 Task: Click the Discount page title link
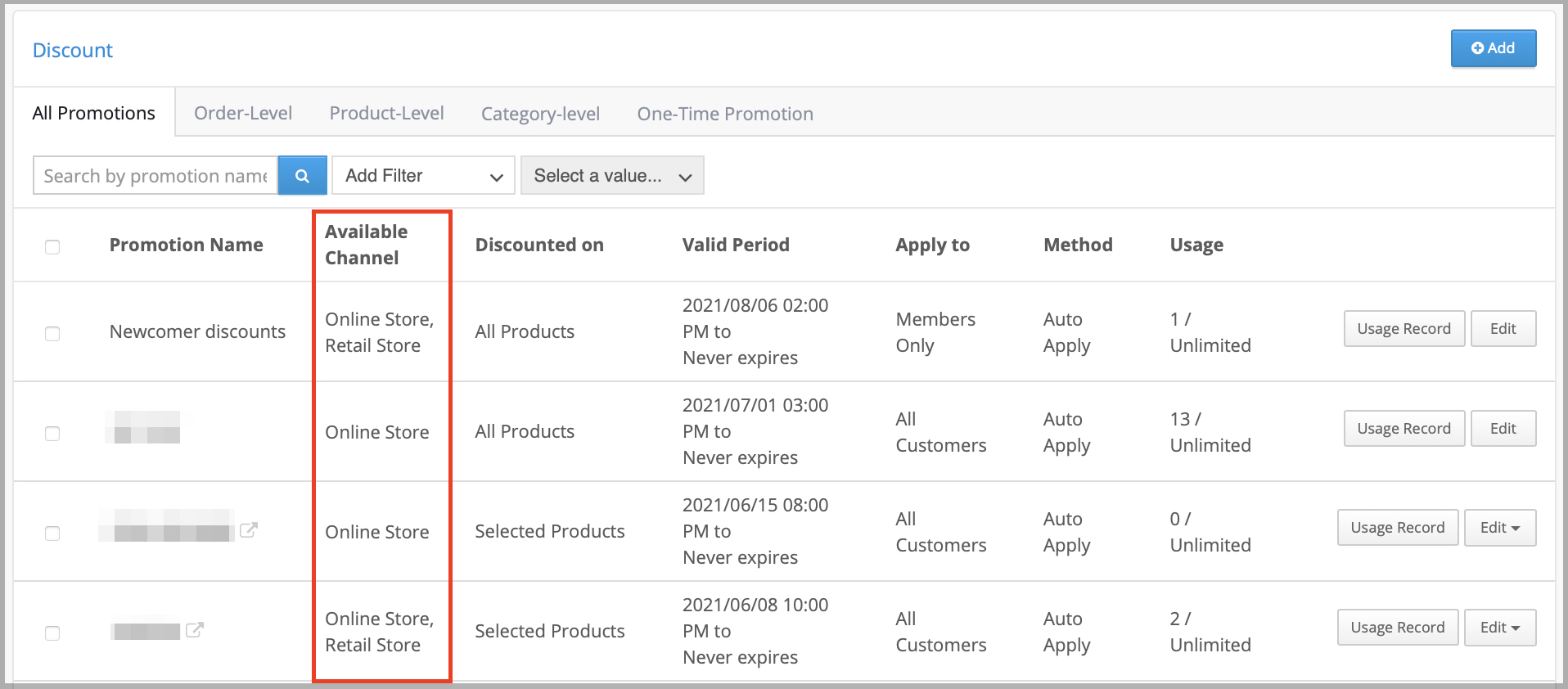(x=73, y=51)
